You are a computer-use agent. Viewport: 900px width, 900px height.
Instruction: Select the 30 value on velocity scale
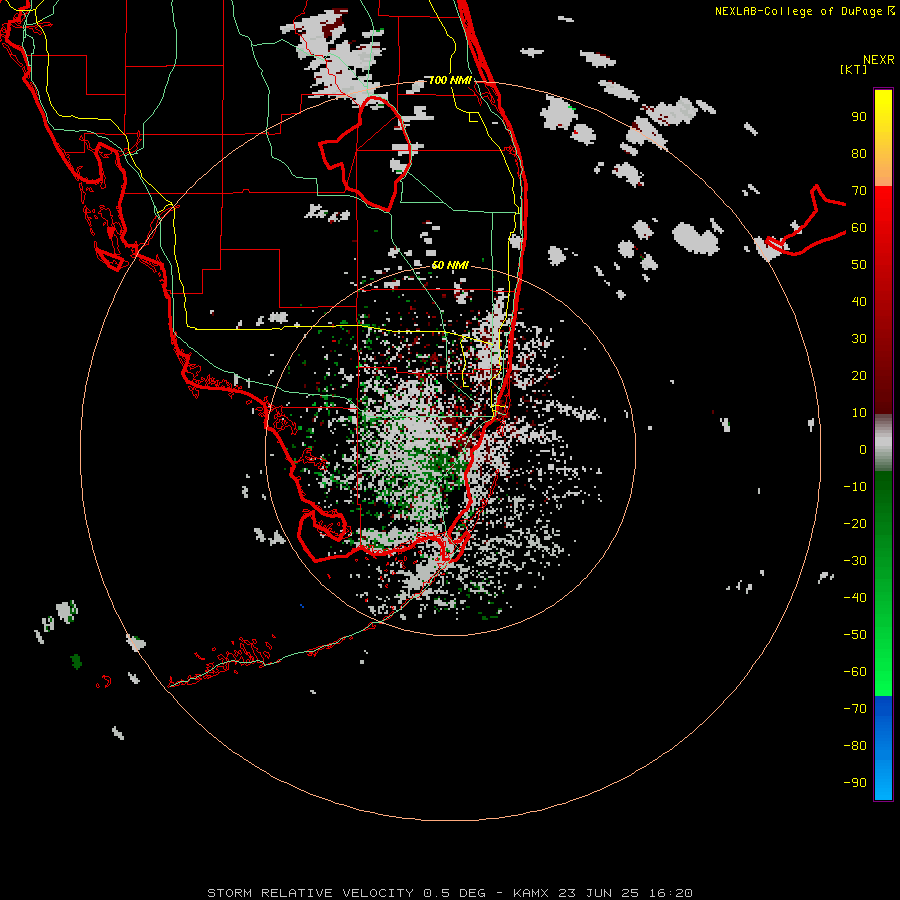coord(859,339)
